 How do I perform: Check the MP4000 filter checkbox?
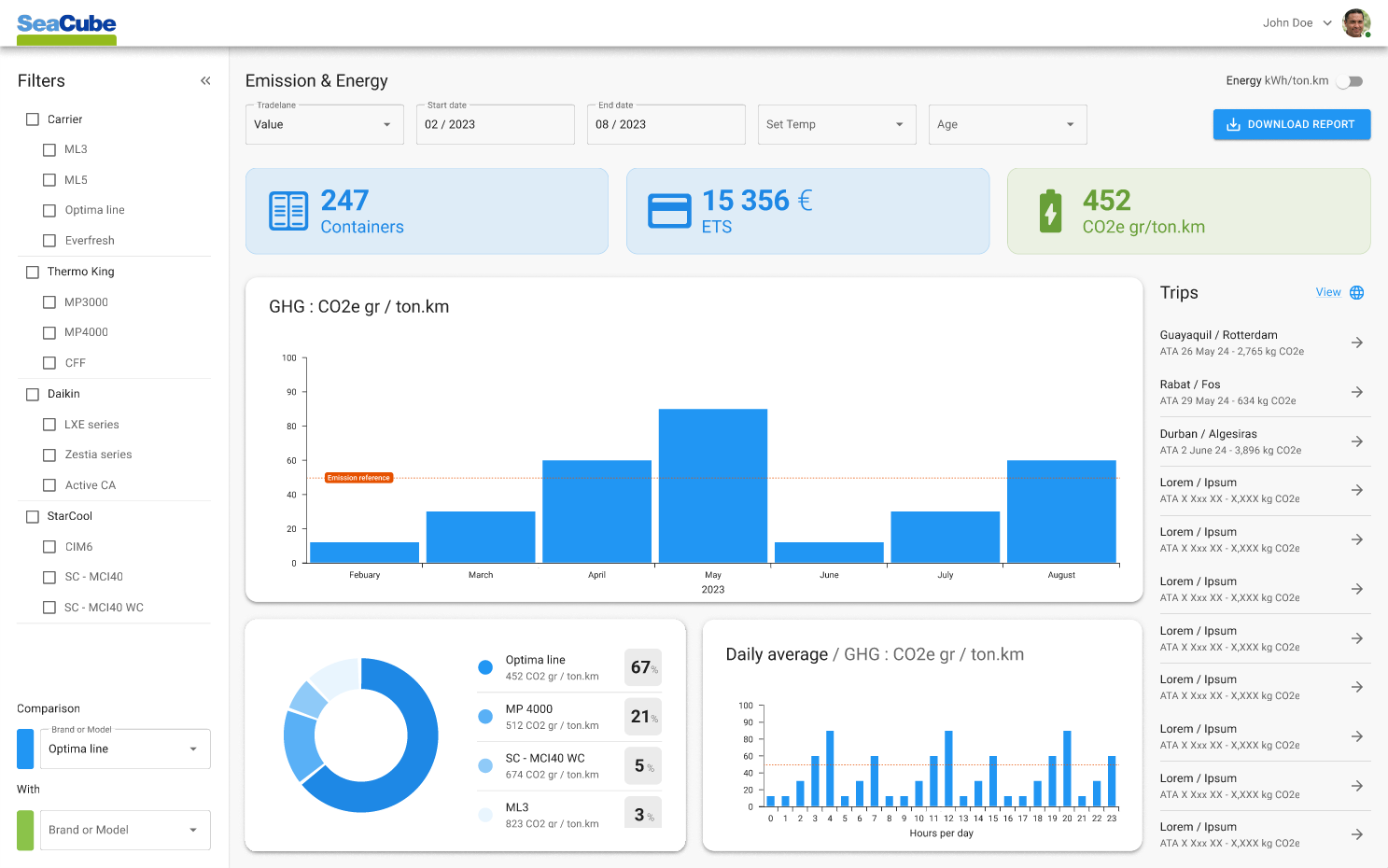(x=49, y=332)
